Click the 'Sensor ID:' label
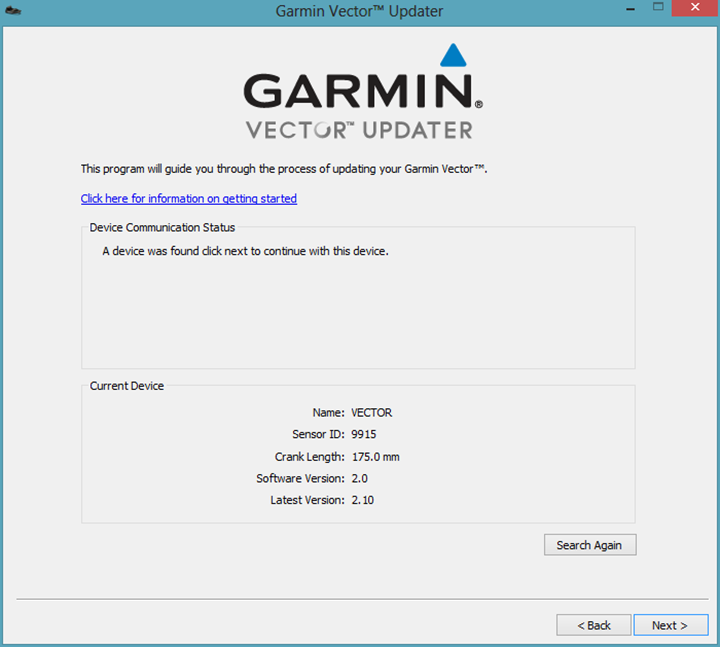The width and height of the screenshot is (720, 647). [x=318, y=434]
